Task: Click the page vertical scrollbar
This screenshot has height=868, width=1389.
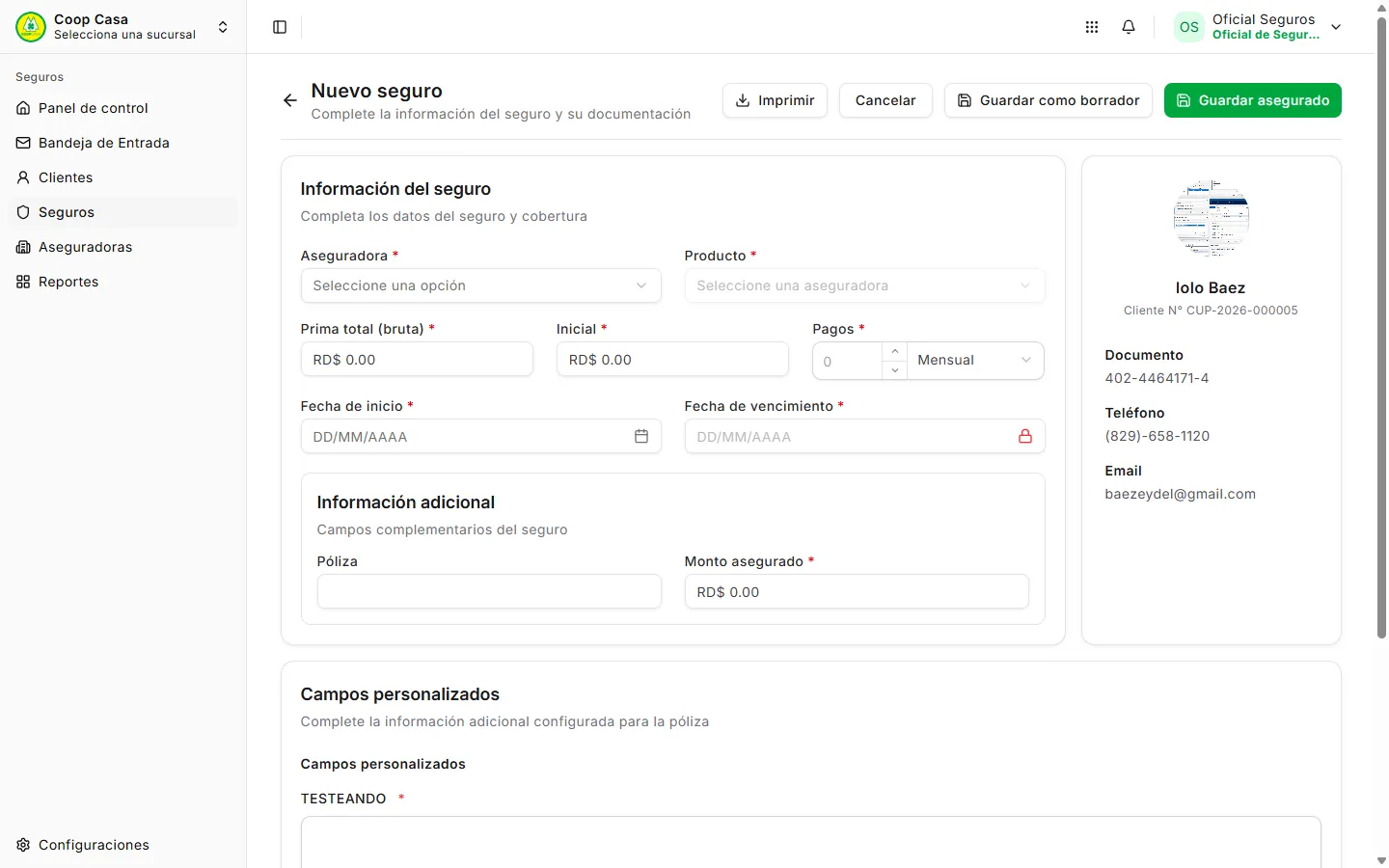Action: [1381, 328]
